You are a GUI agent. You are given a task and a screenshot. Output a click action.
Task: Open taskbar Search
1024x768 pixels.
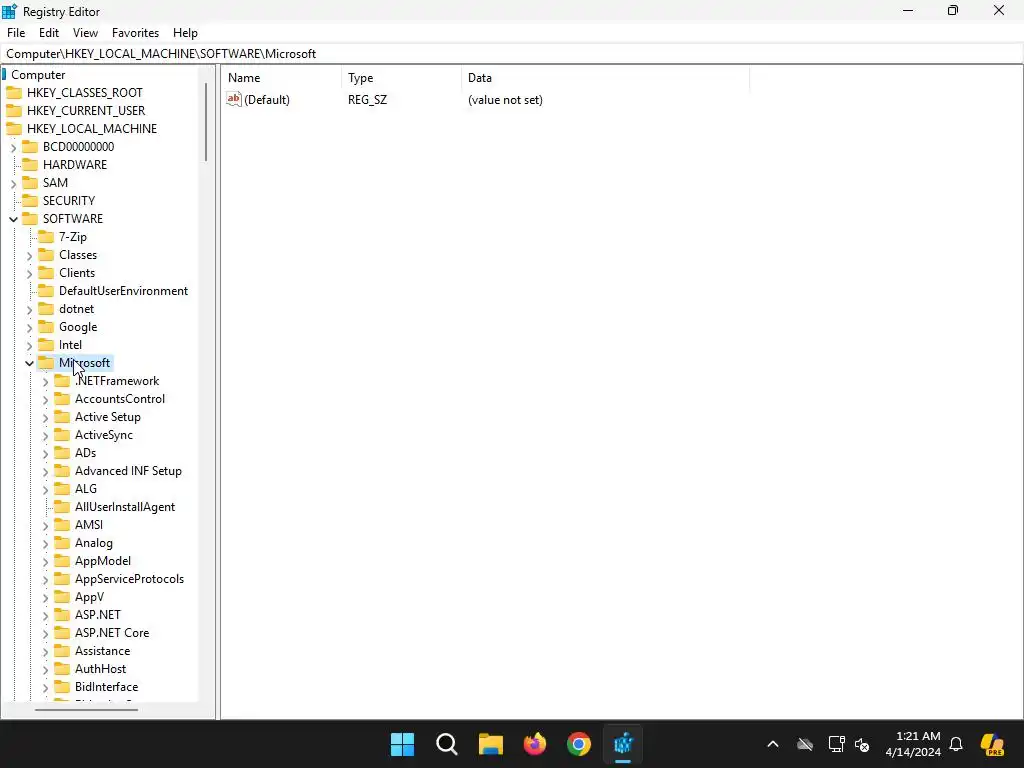click(447, 744)
